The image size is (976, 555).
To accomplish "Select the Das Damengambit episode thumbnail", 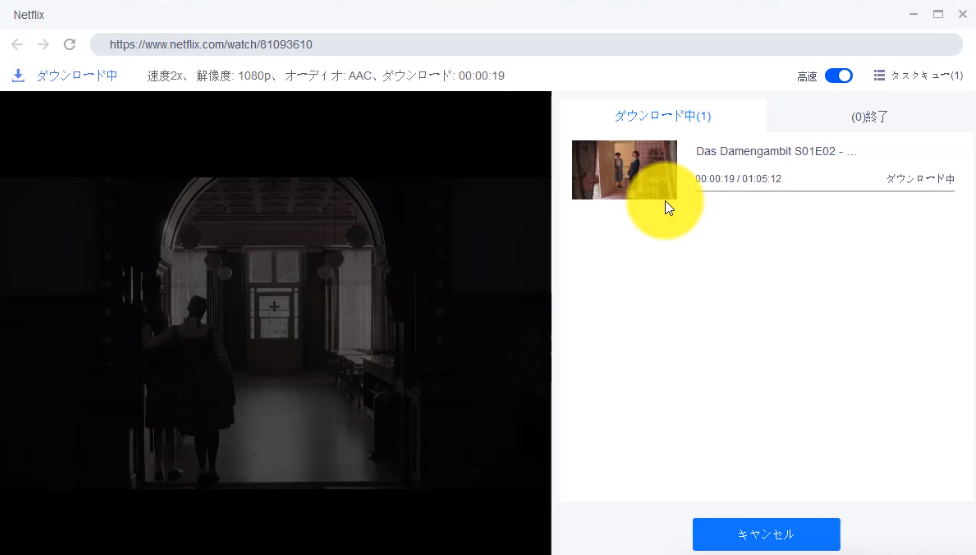I will (x=624, y=170).
